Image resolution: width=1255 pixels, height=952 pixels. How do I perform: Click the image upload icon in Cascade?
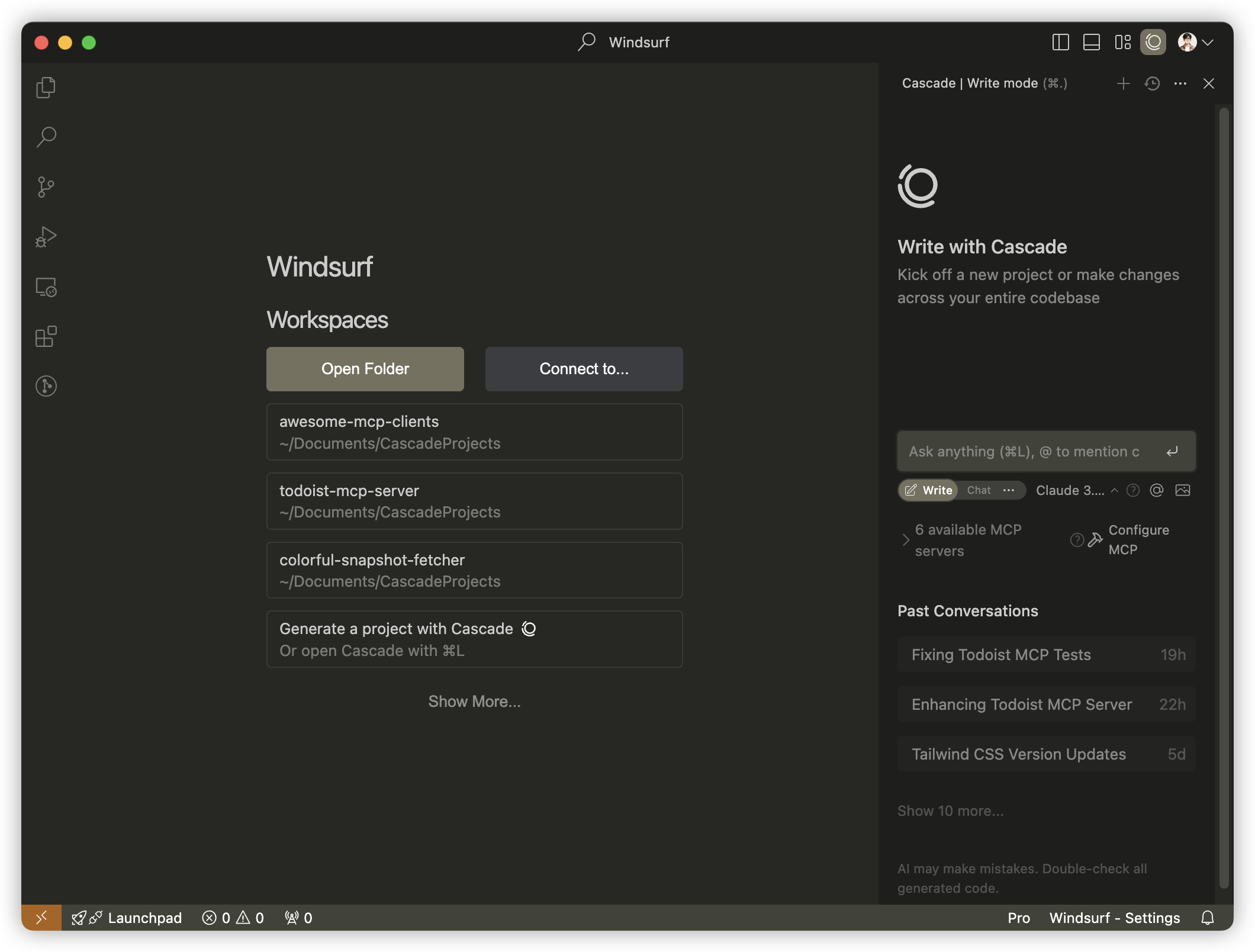1182,490
